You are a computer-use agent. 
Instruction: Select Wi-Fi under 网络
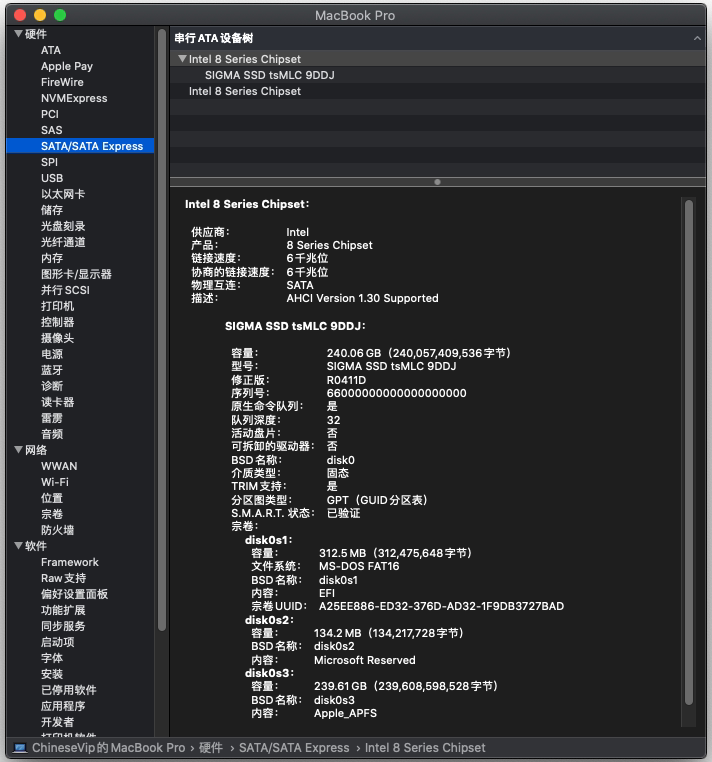point(55,482)
